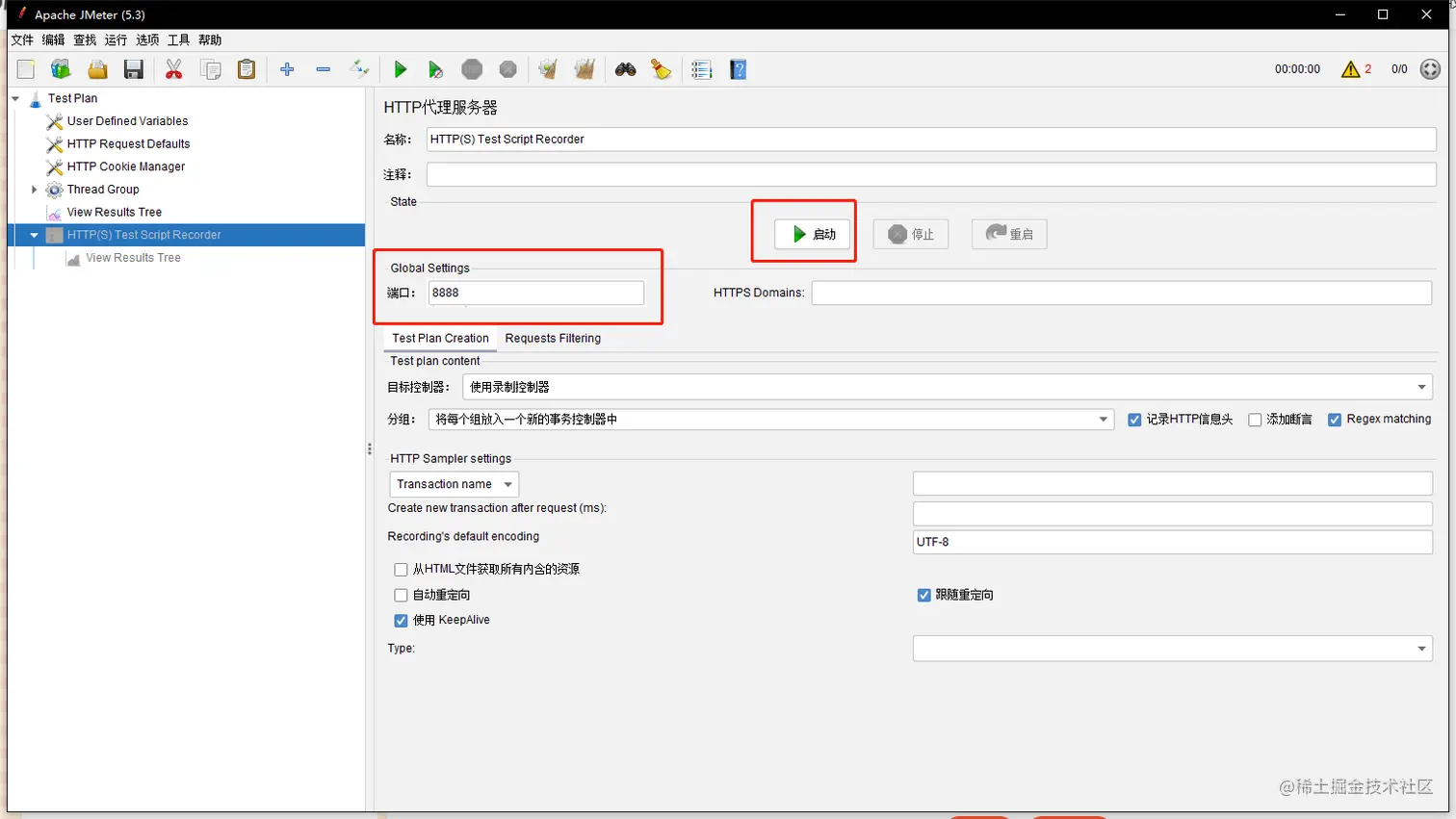Open Help with the question mark icon
This screenshot has width=1456, height=819.
[x=739, y=69]
